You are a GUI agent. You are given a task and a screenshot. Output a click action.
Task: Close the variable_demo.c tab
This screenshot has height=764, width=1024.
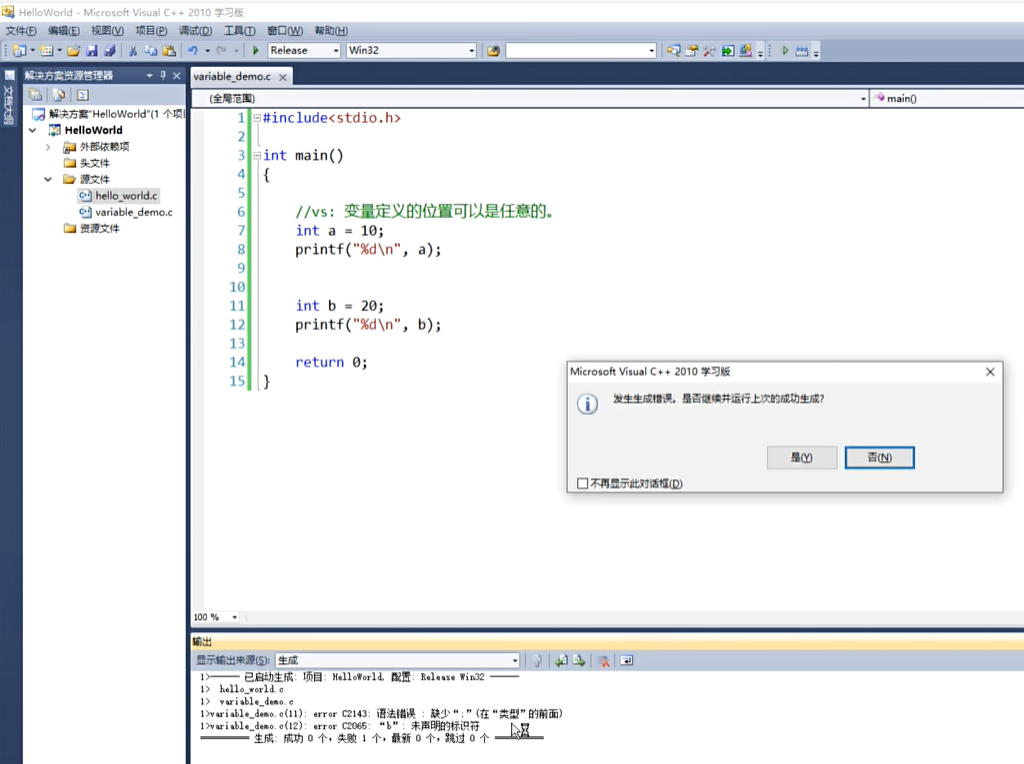[x=283, y=77]
